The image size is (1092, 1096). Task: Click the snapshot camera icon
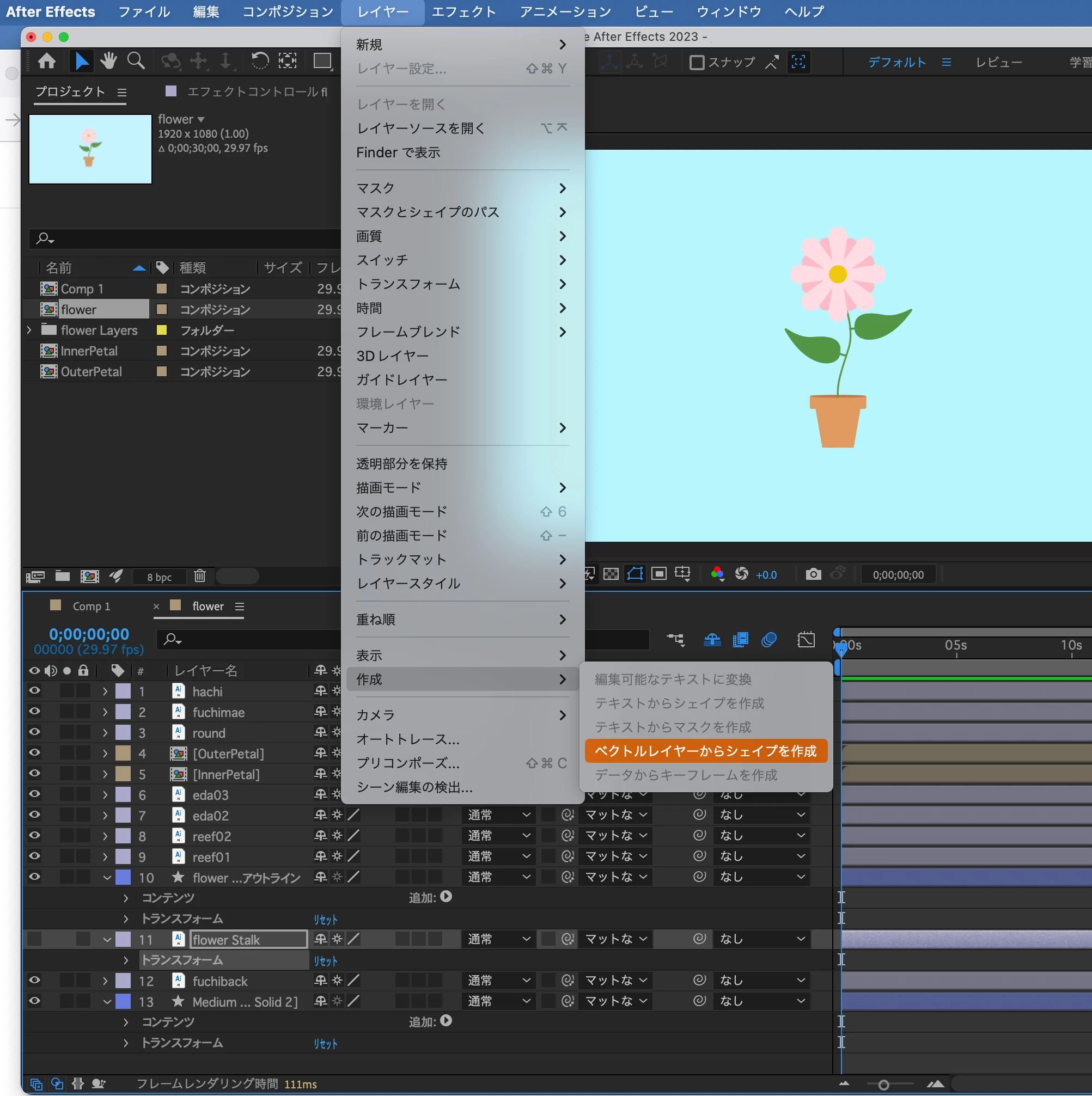click(813, 574)
